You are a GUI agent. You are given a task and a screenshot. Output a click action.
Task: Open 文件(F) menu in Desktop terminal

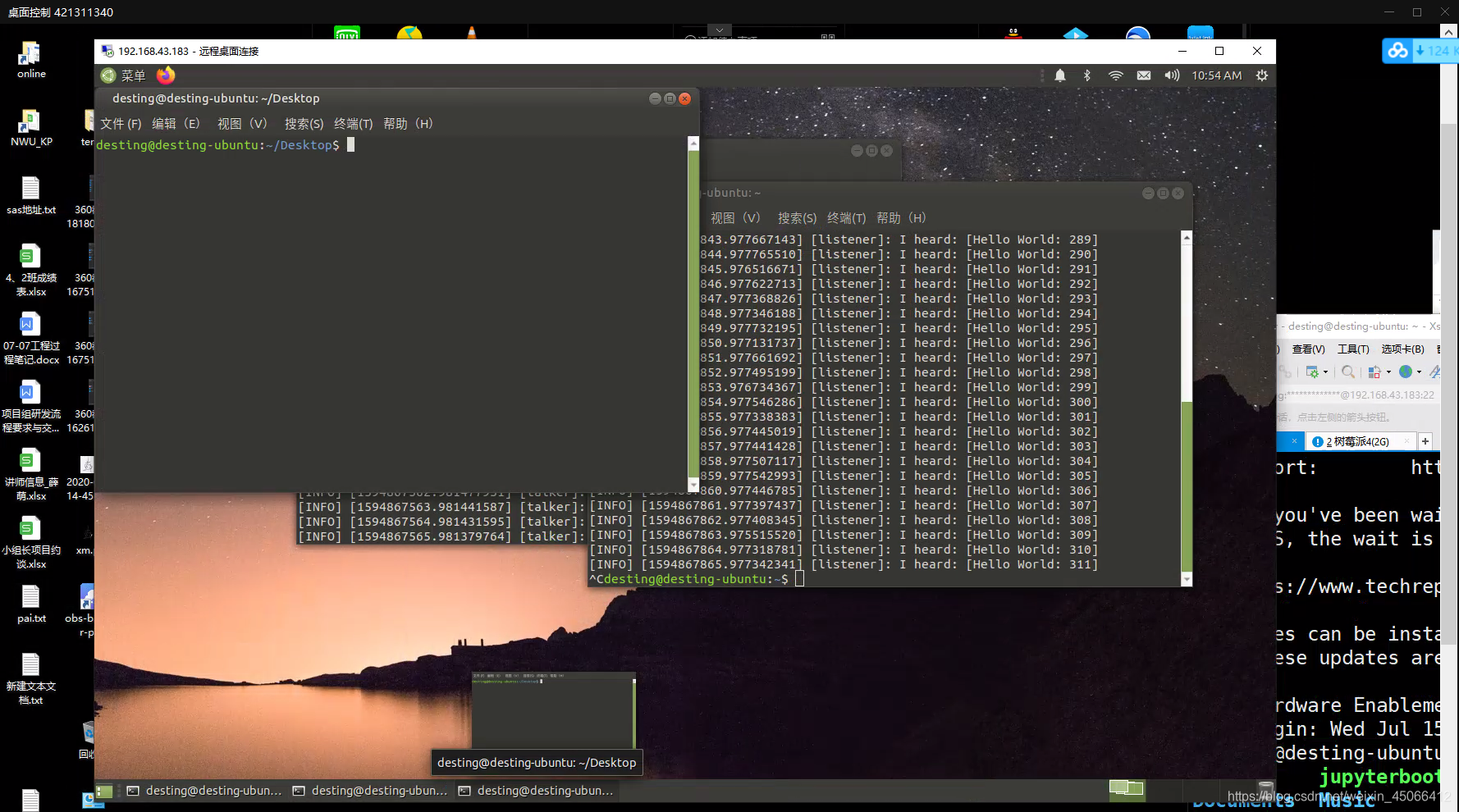121,124
